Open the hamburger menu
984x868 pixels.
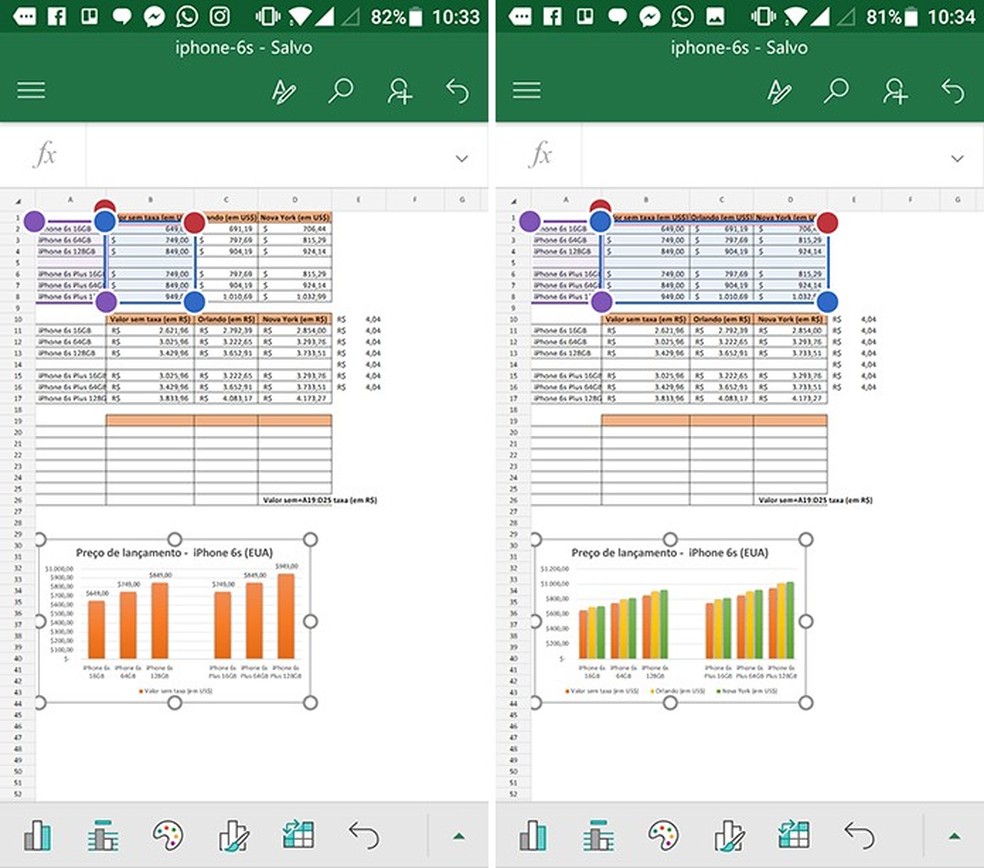pos(31,90)
